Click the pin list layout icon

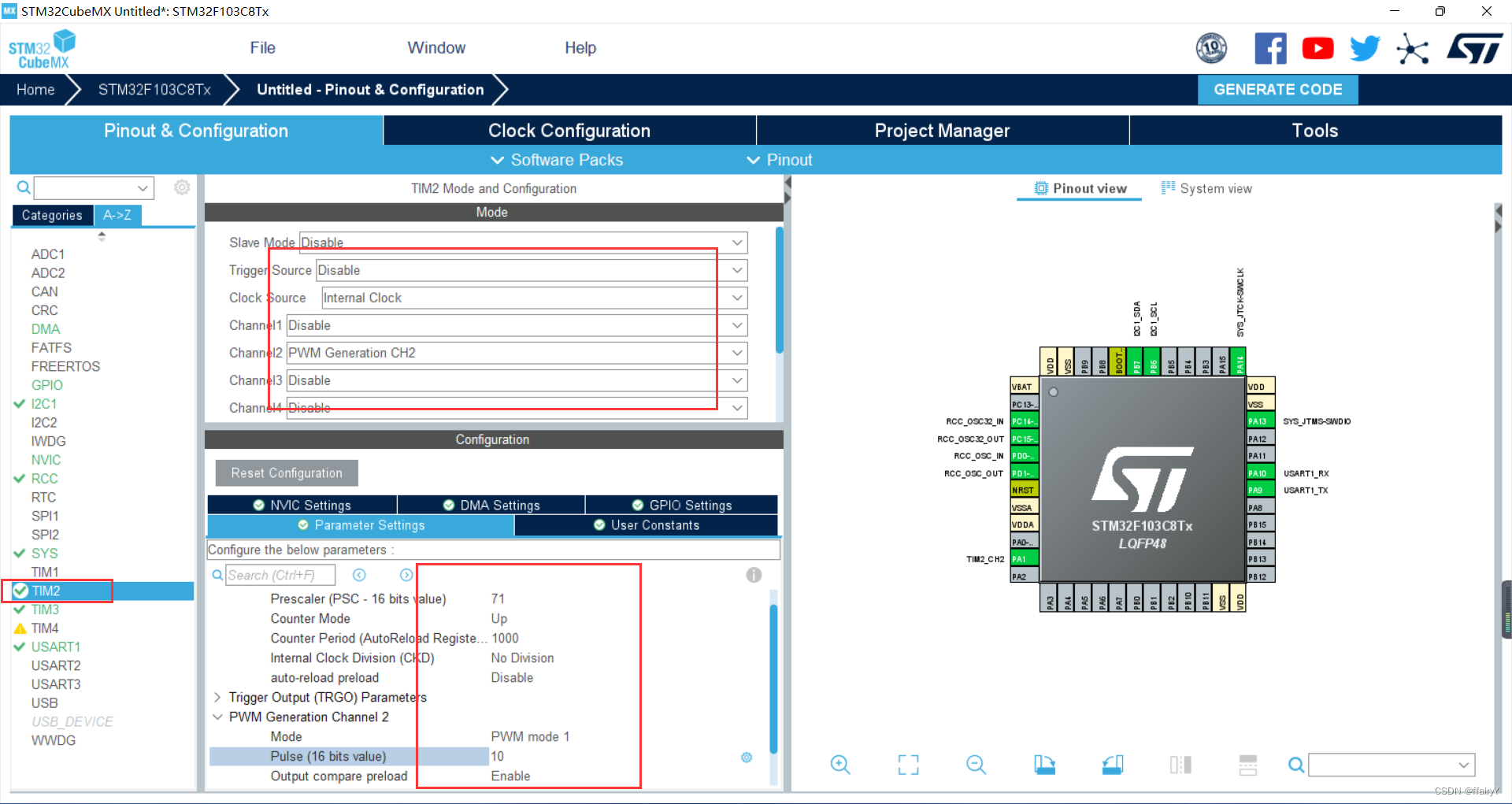[x=1248, y=765]
